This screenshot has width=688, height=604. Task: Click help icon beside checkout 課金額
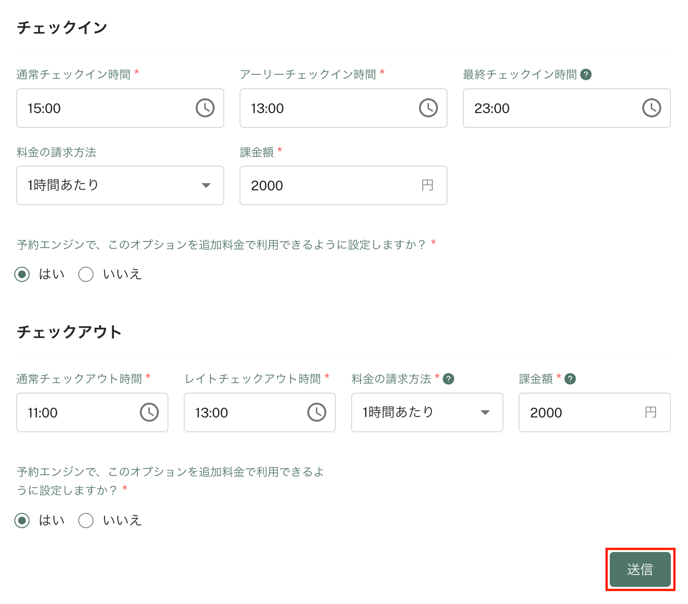click(570, 379)
